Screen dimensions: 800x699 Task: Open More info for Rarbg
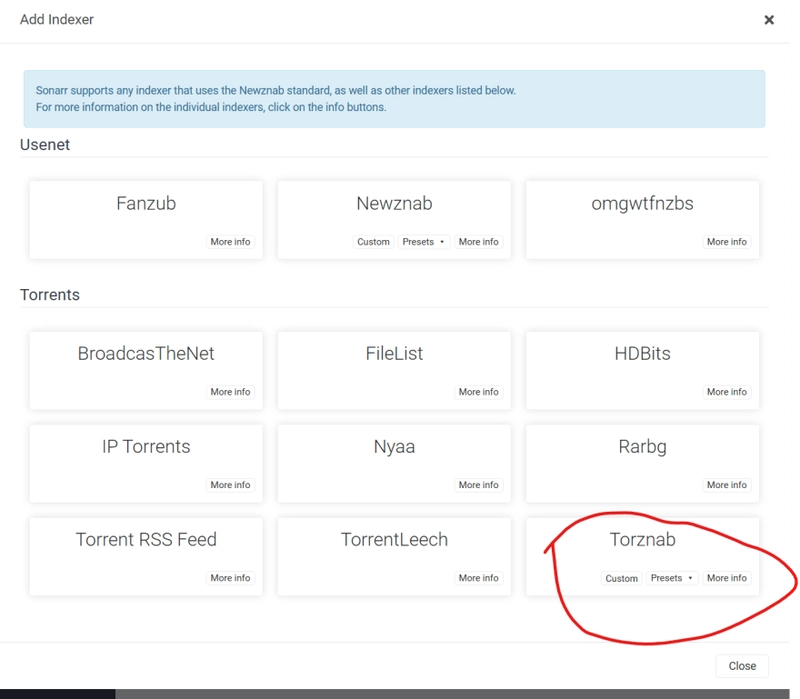click(727, 485)
